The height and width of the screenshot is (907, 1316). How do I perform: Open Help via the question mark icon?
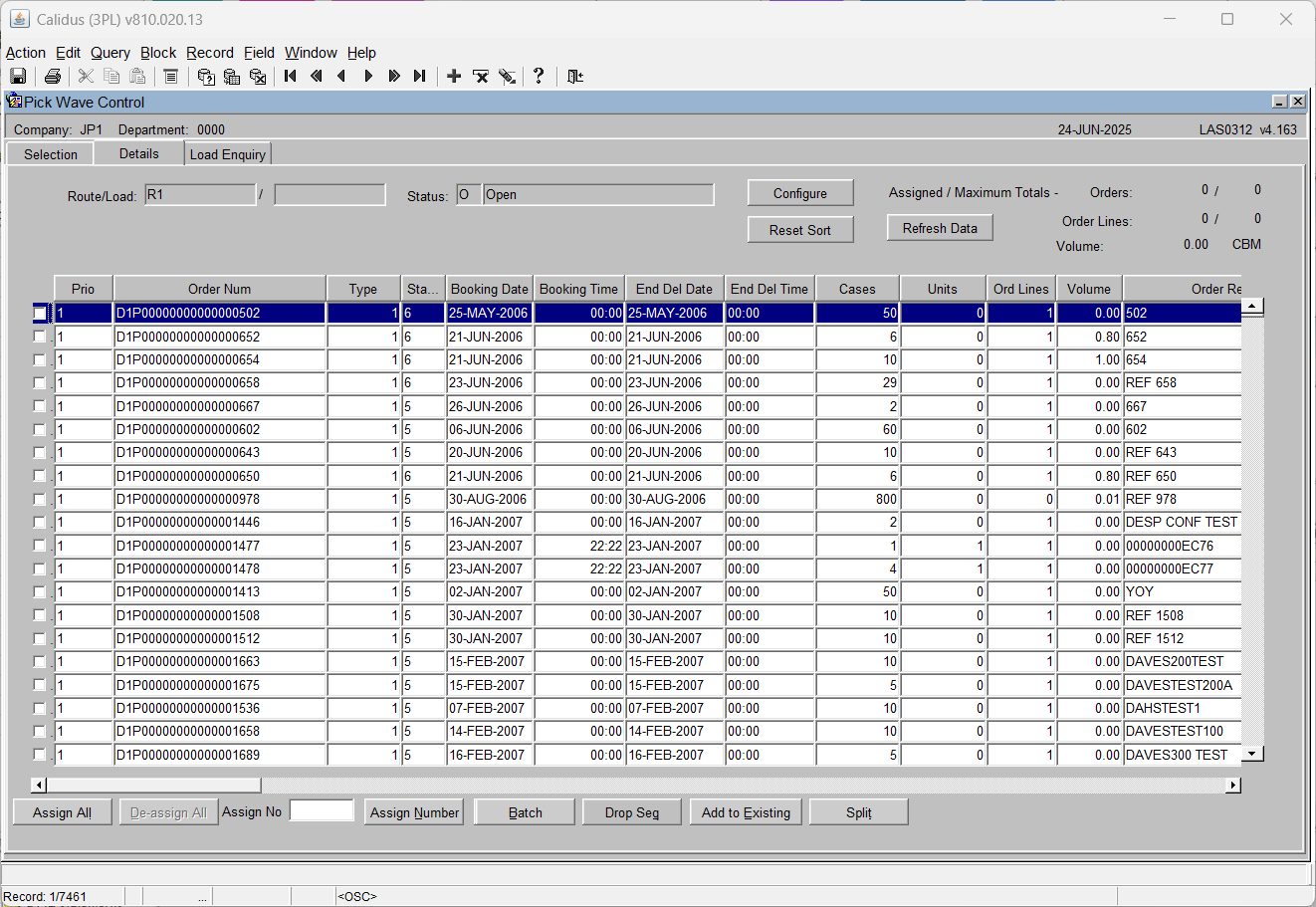539,77
